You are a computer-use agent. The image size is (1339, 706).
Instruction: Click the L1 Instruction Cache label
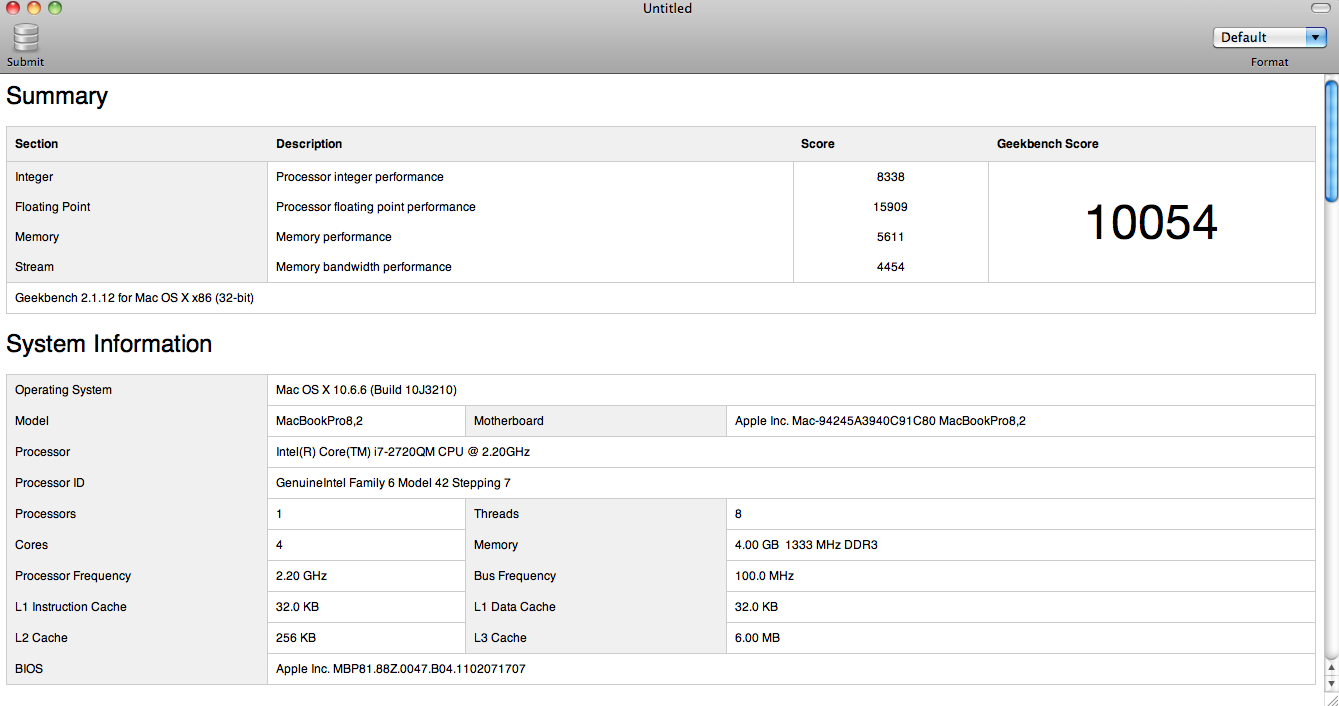click(x=71, y=607)
